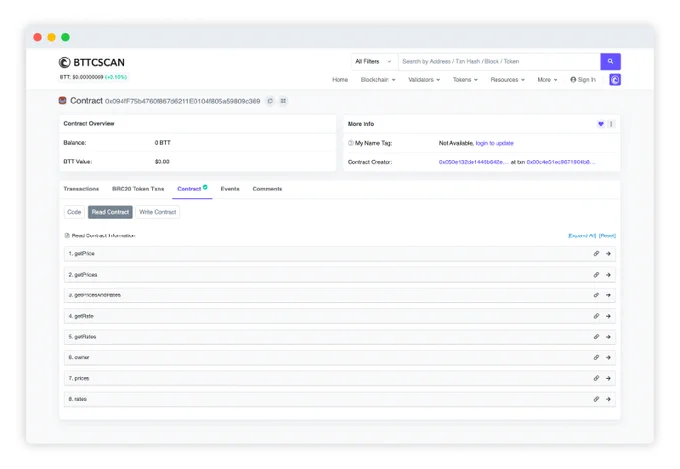The height and width of the screenshot is (469, 680).
Task: Click 'login to update' link
Action: coord(494,143)
